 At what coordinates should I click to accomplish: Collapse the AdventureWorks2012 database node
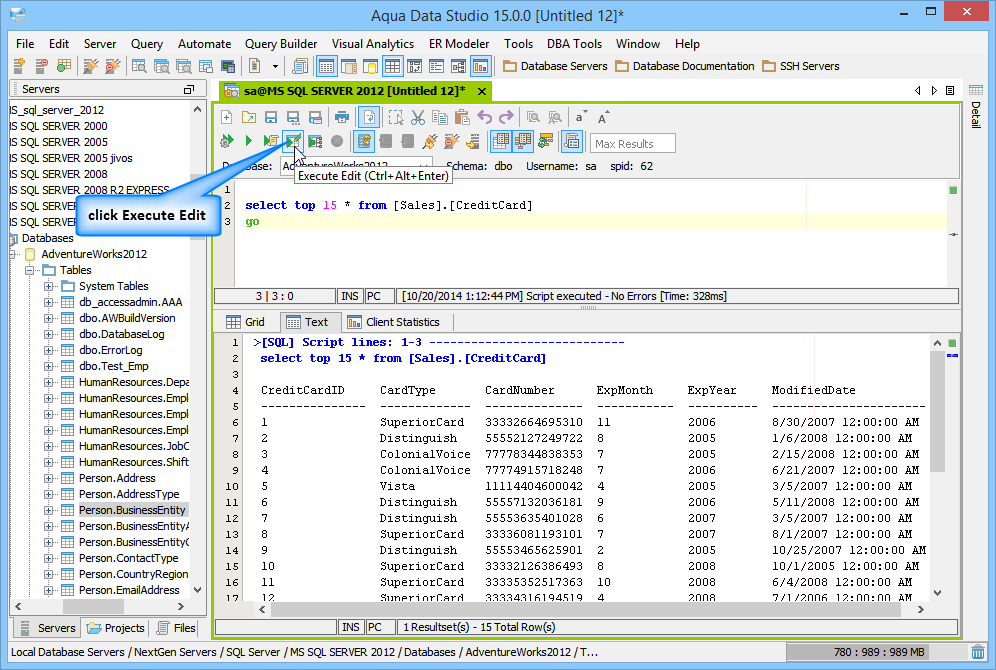click(x=12, y=254)
